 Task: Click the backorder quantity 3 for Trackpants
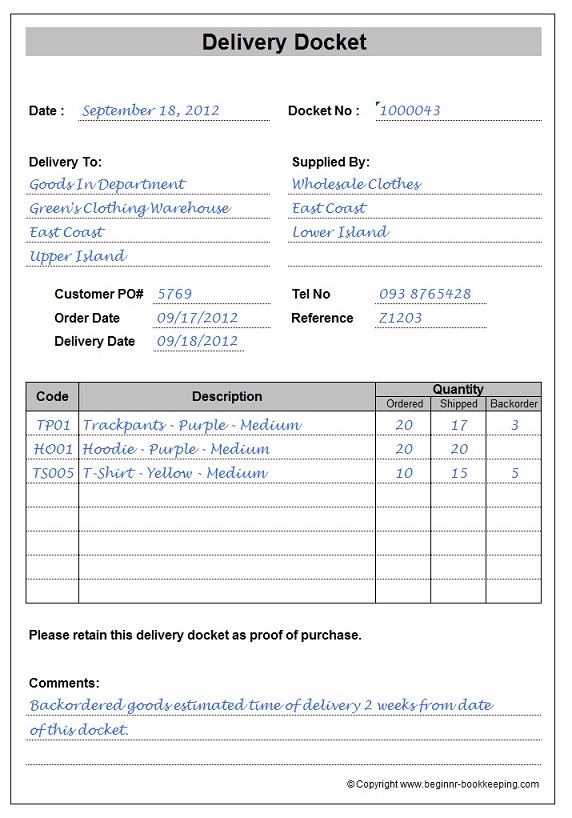pyautogui.click(x=514, y=425)
